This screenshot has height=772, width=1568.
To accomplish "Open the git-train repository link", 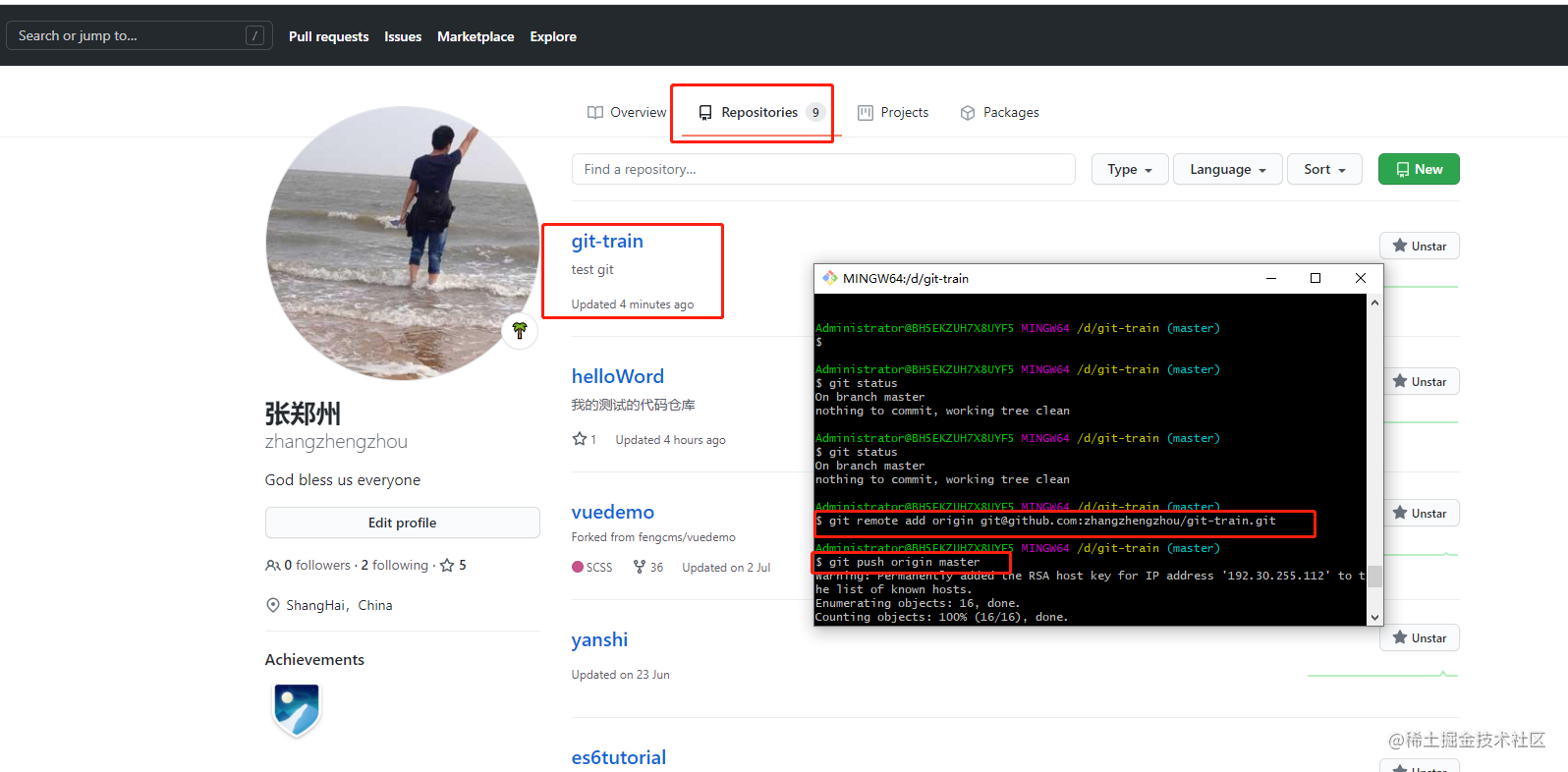I will (607, 241).
